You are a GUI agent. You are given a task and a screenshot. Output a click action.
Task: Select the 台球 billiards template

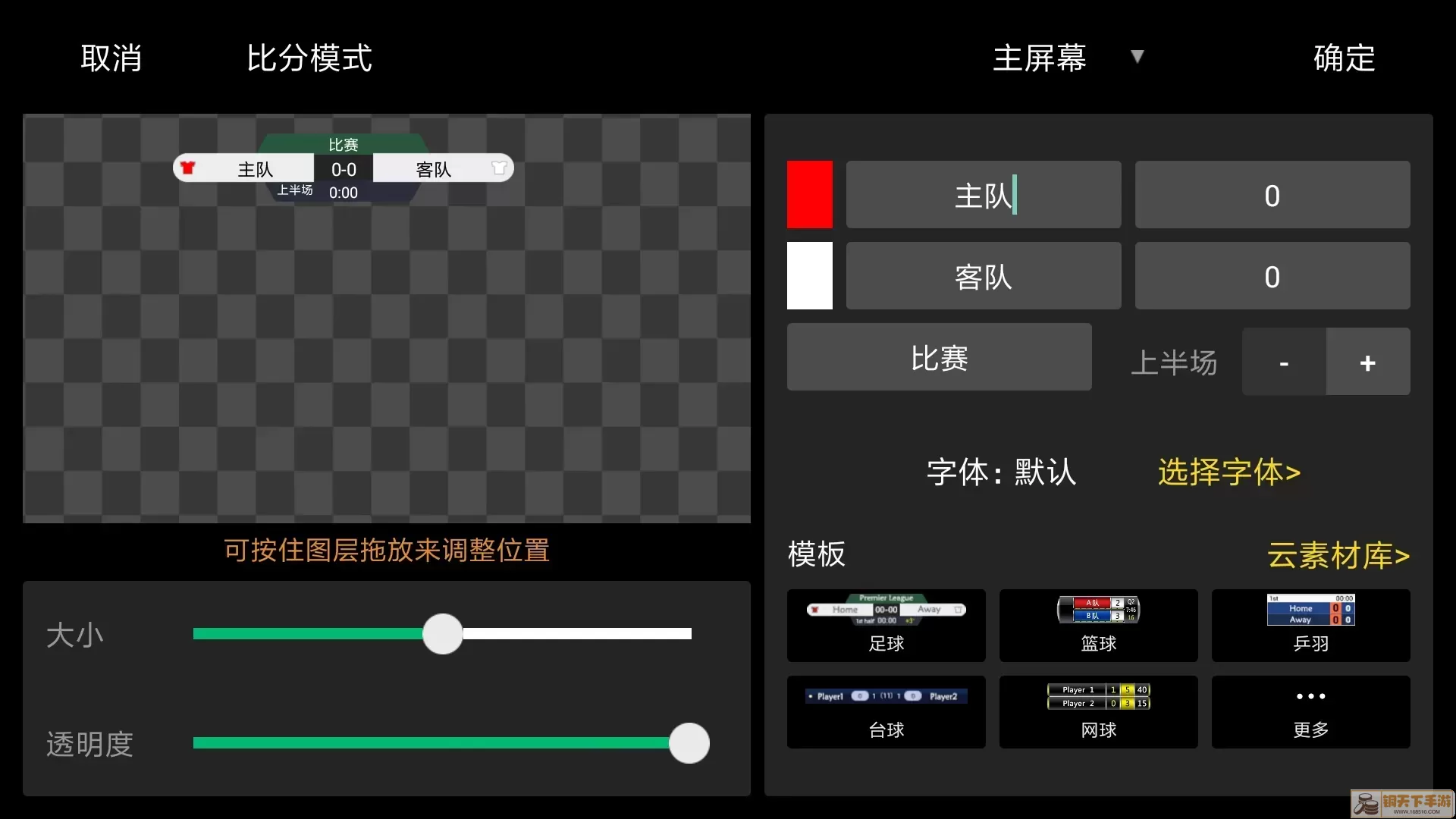click(x=886, y=711)
